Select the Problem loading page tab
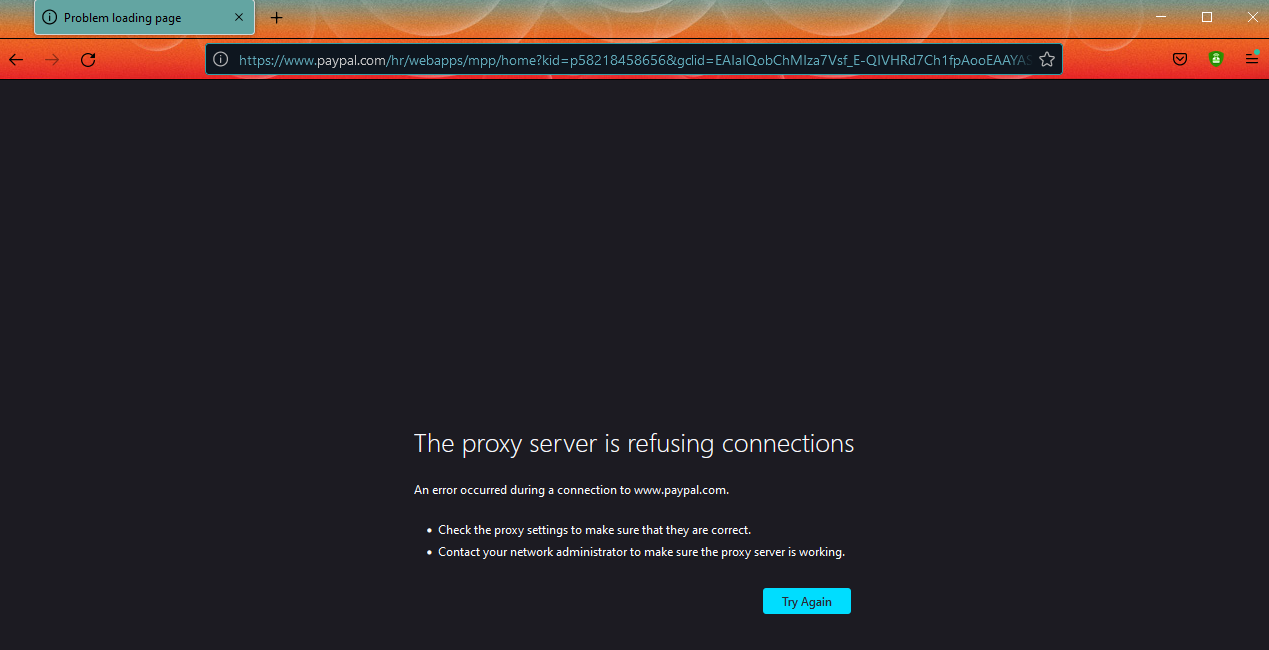The width and height of the screenshot is (1269, 650). (x=144, y=18)
